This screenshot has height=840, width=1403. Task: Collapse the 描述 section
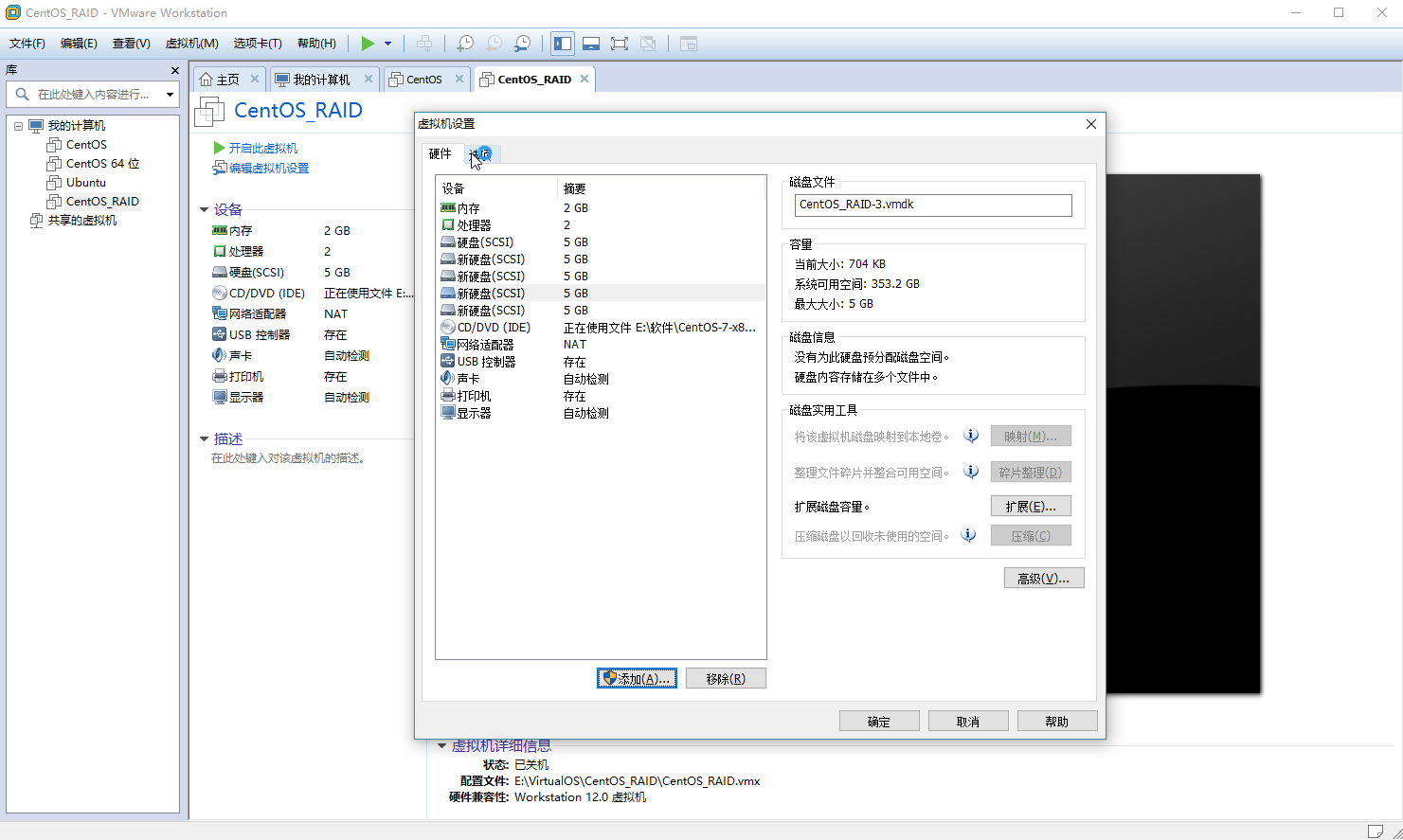pos(204,439)
